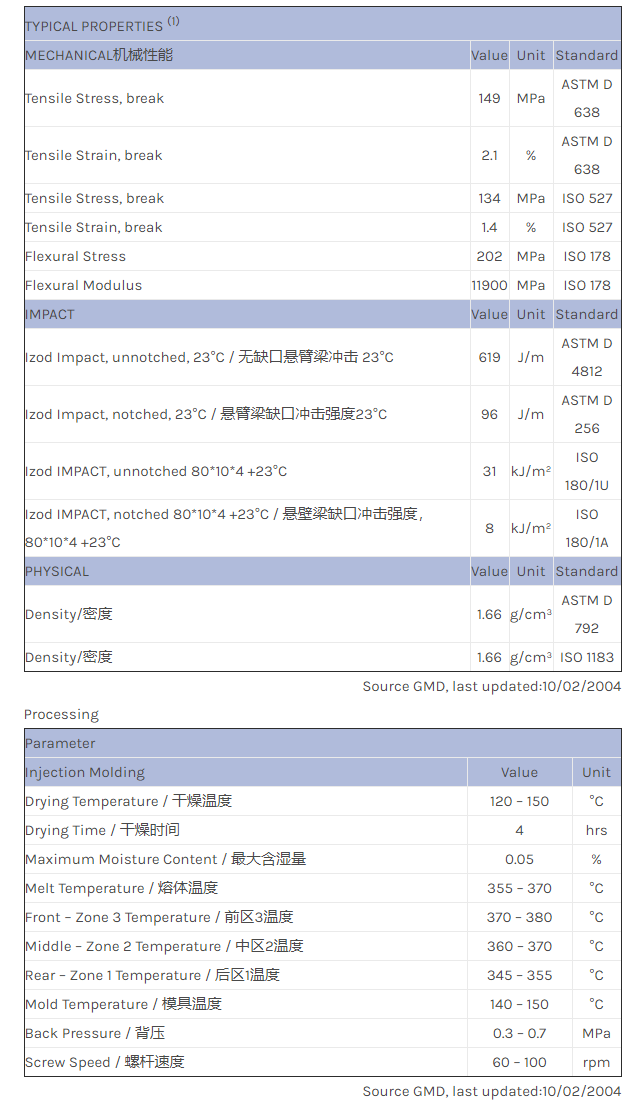Select the Flexural Stress value 202
This screenshot has width=636, height=1117.
pyautogui.click(x=489, y=256)
